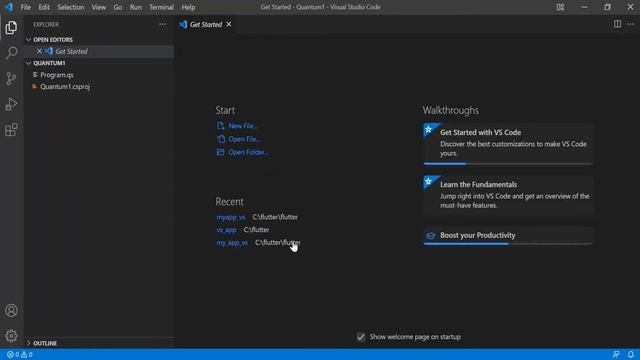
Task: Open recent project my_app_vs
Action: [x=232, y=242]
